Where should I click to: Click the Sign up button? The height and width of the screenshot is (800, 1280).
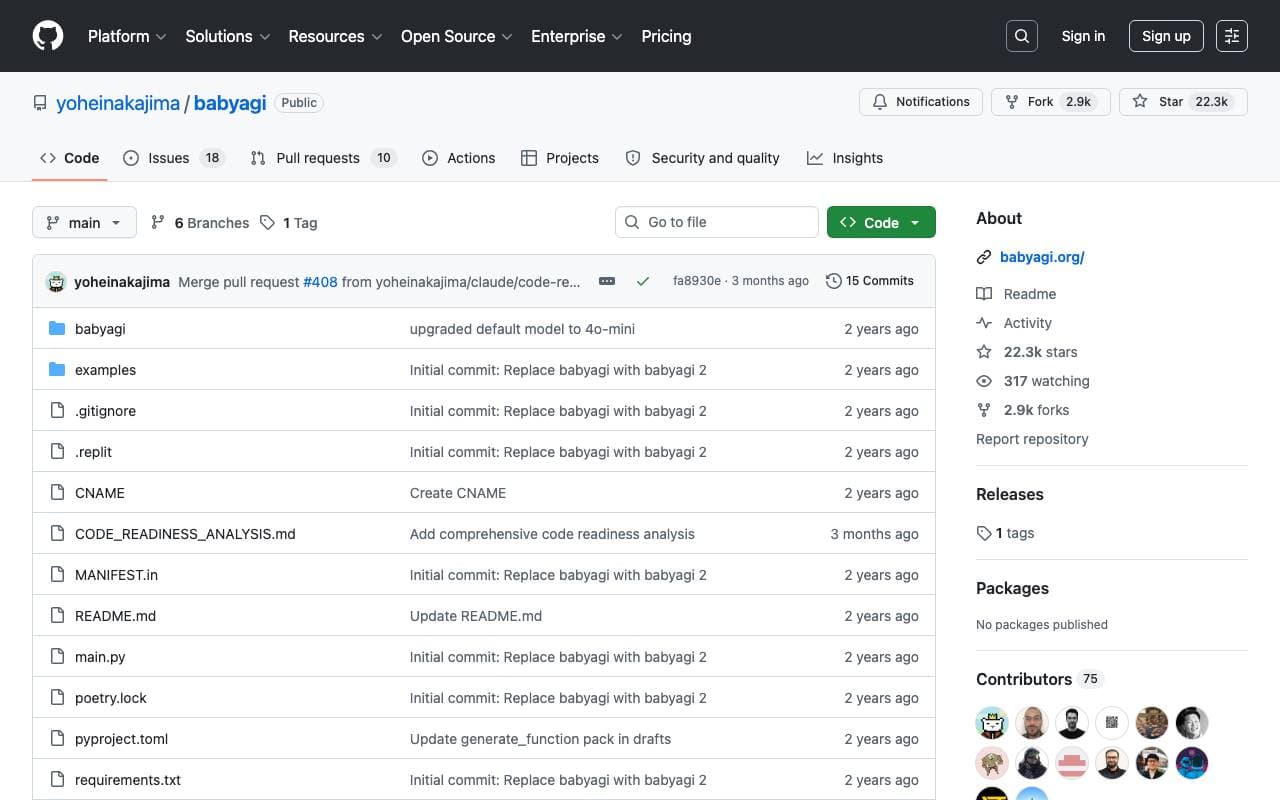(1166, 36)
